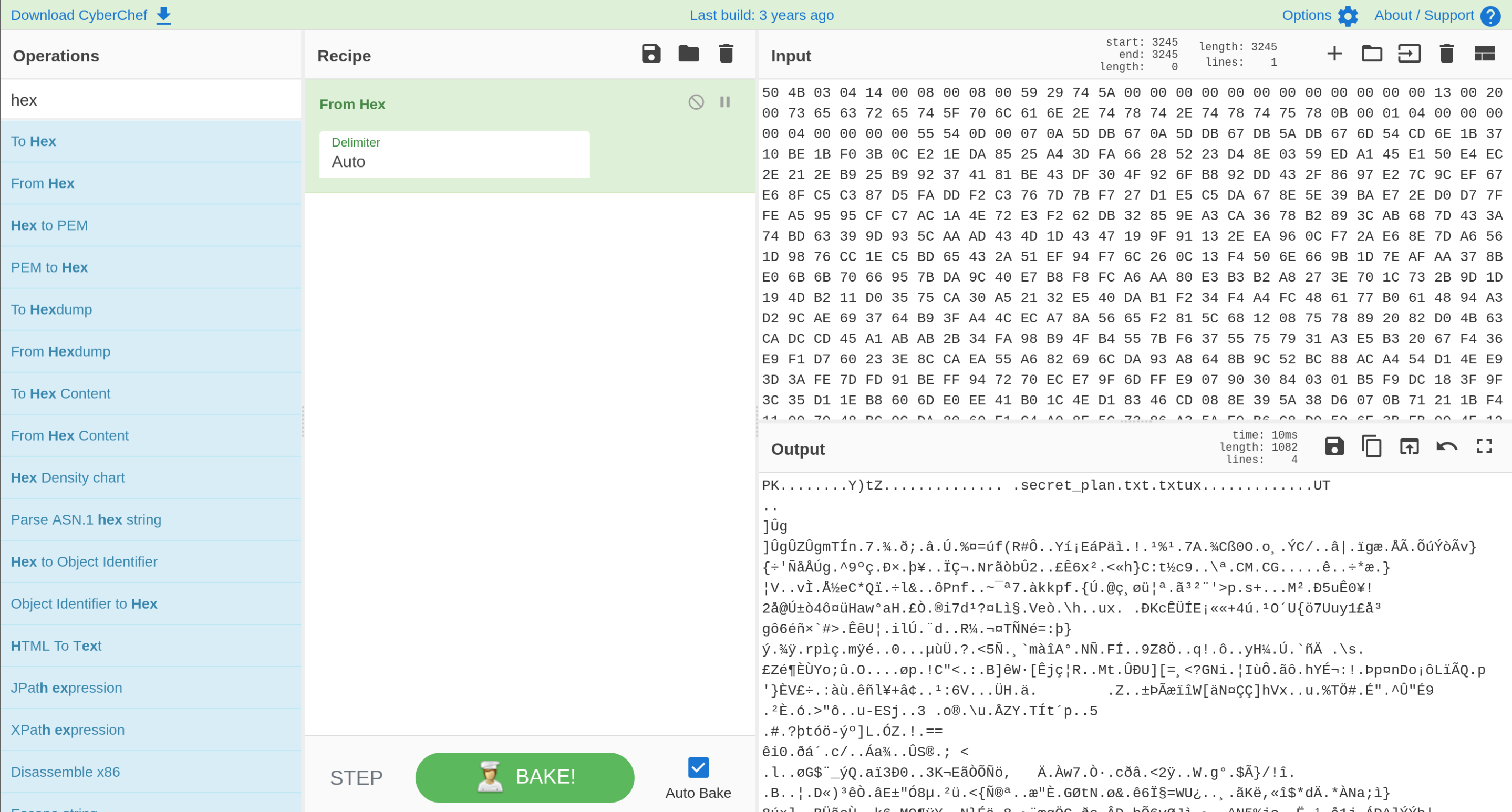Save output to file

click(x=1334, y=446)
